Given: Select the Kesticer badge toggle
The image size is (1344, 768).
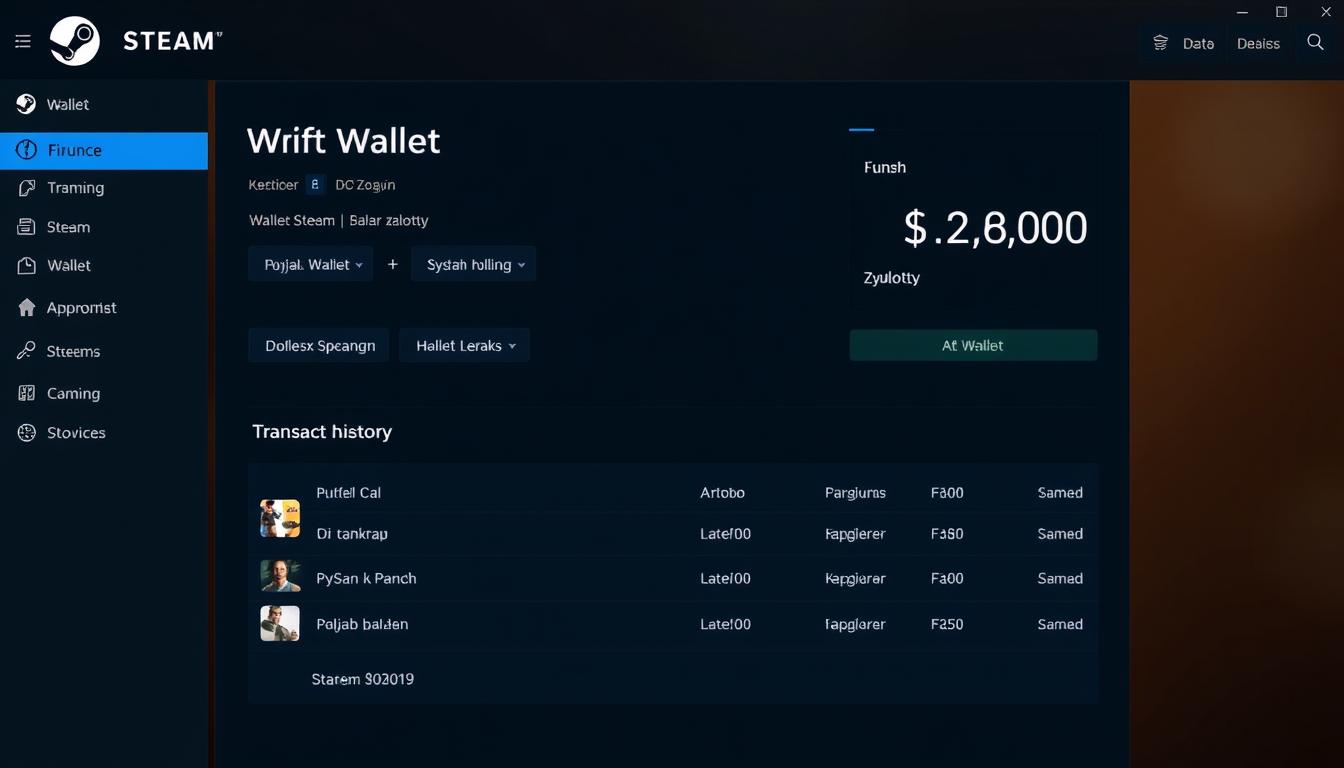Looking at the screenshot, I should (x=313, y=185).
